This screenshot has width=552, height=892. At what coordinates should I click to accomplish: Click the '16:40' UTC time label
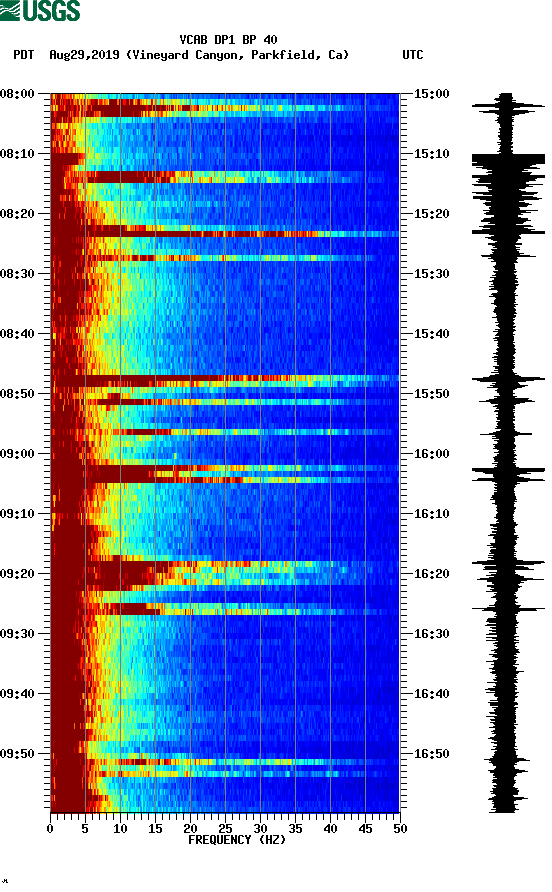tap(431, 694)
